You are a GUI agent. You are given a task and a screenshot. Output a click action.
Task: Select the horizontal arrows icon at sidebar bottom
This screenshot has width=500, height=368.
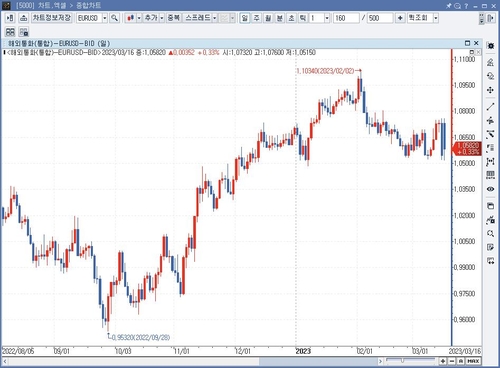coord(490,261)
